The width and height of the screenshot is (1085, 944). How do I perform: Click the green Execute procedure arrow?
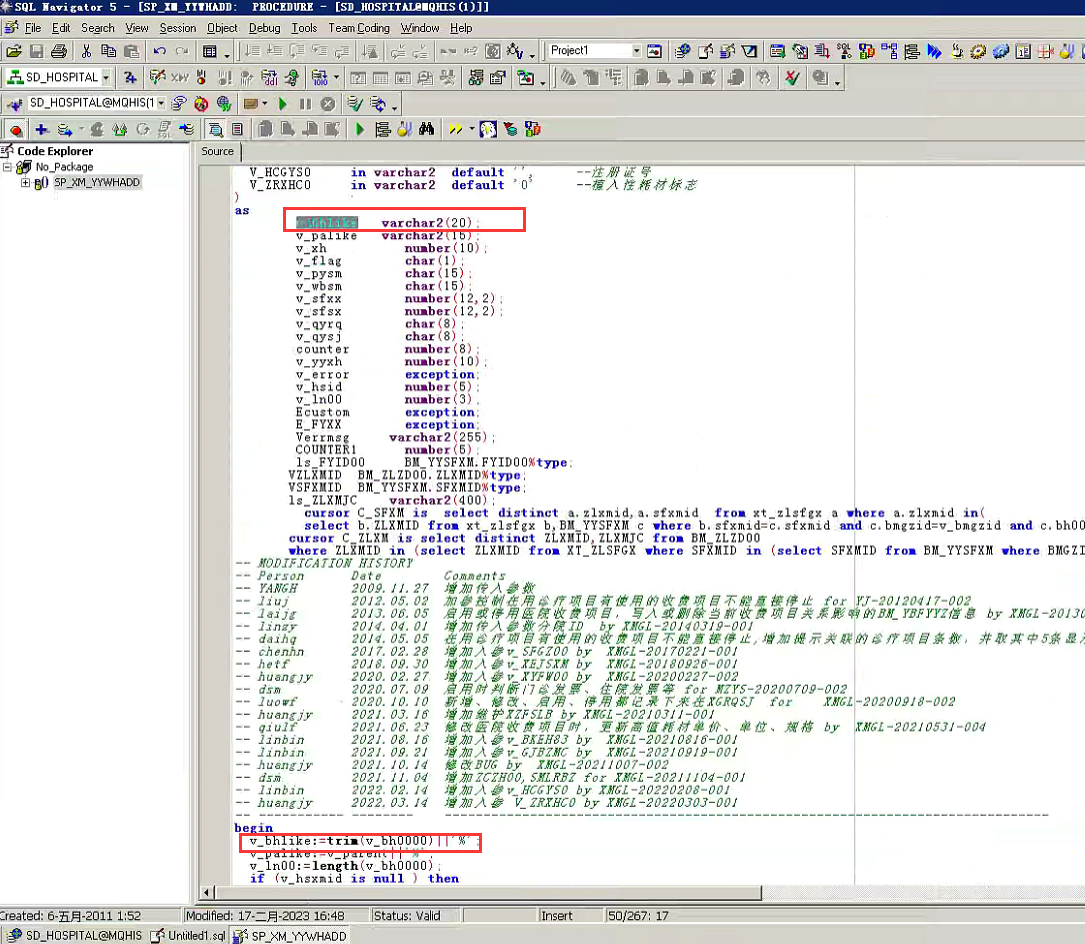click(360, 129)
